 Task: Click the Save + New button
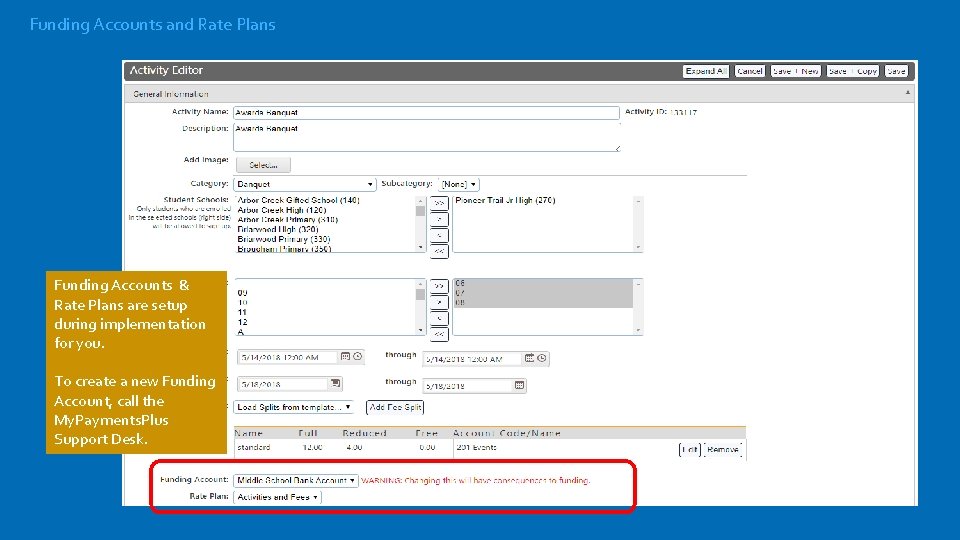795,71
